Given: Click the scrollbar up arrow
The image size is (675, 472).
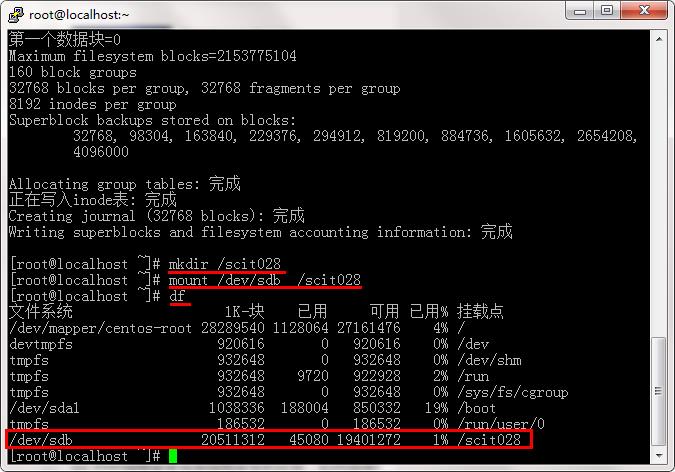Looking at the screenshot, I should tap(659, 39).
